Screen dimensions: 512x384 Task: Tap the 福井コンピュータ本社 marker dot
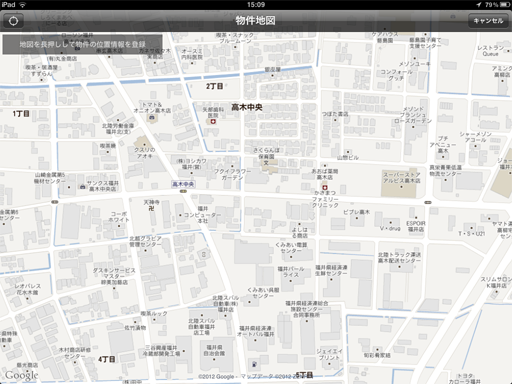pyautogui.click(x=181, y=215)
